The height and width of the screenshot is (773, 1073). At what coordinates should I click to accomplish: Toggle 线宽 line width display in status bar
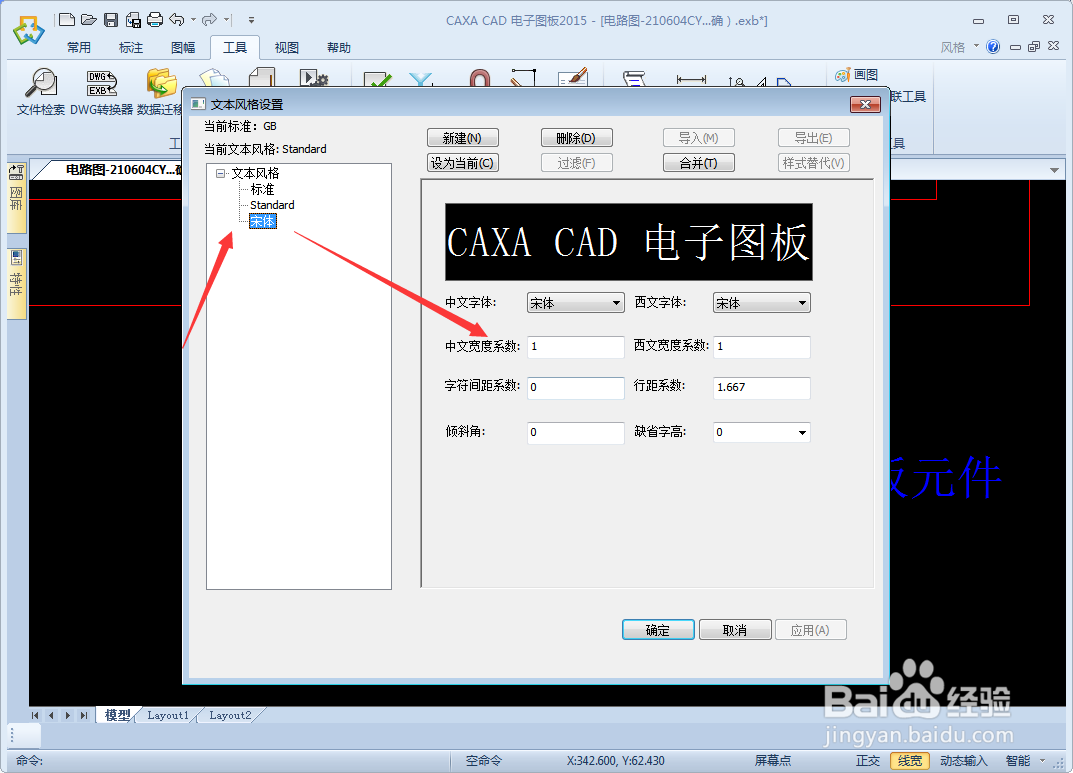909,761
